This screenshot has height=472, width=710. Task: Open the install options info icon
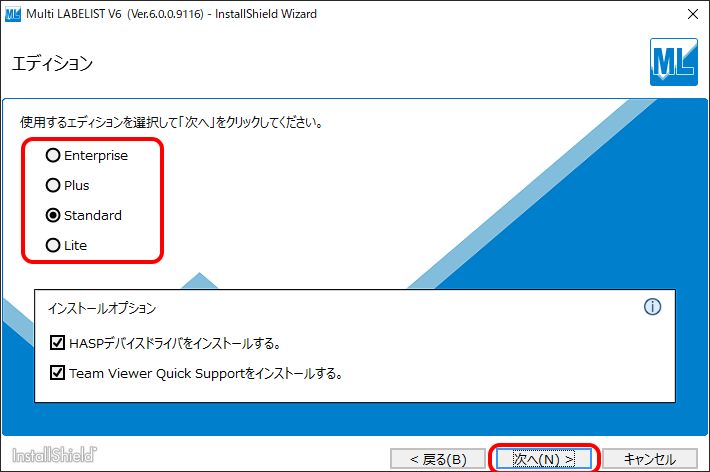tap(652, 307)
